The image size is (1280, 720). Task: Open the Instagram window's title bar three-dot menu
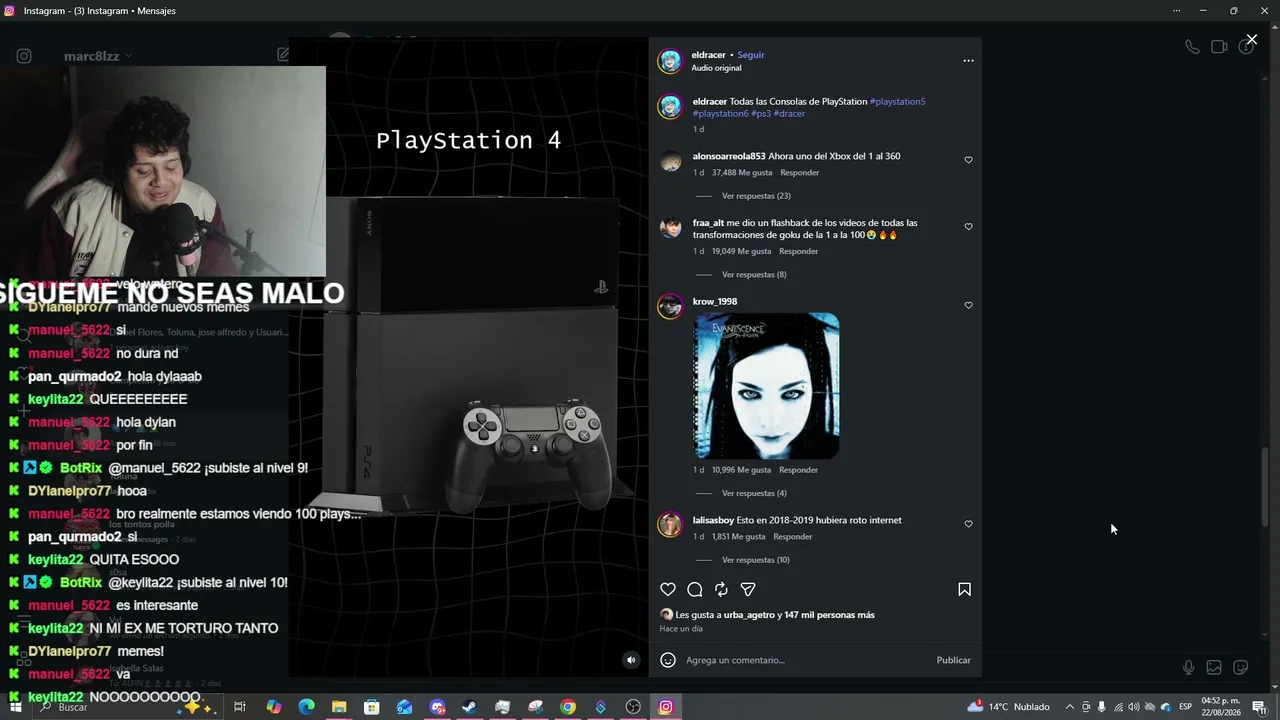coord(1176,11)
